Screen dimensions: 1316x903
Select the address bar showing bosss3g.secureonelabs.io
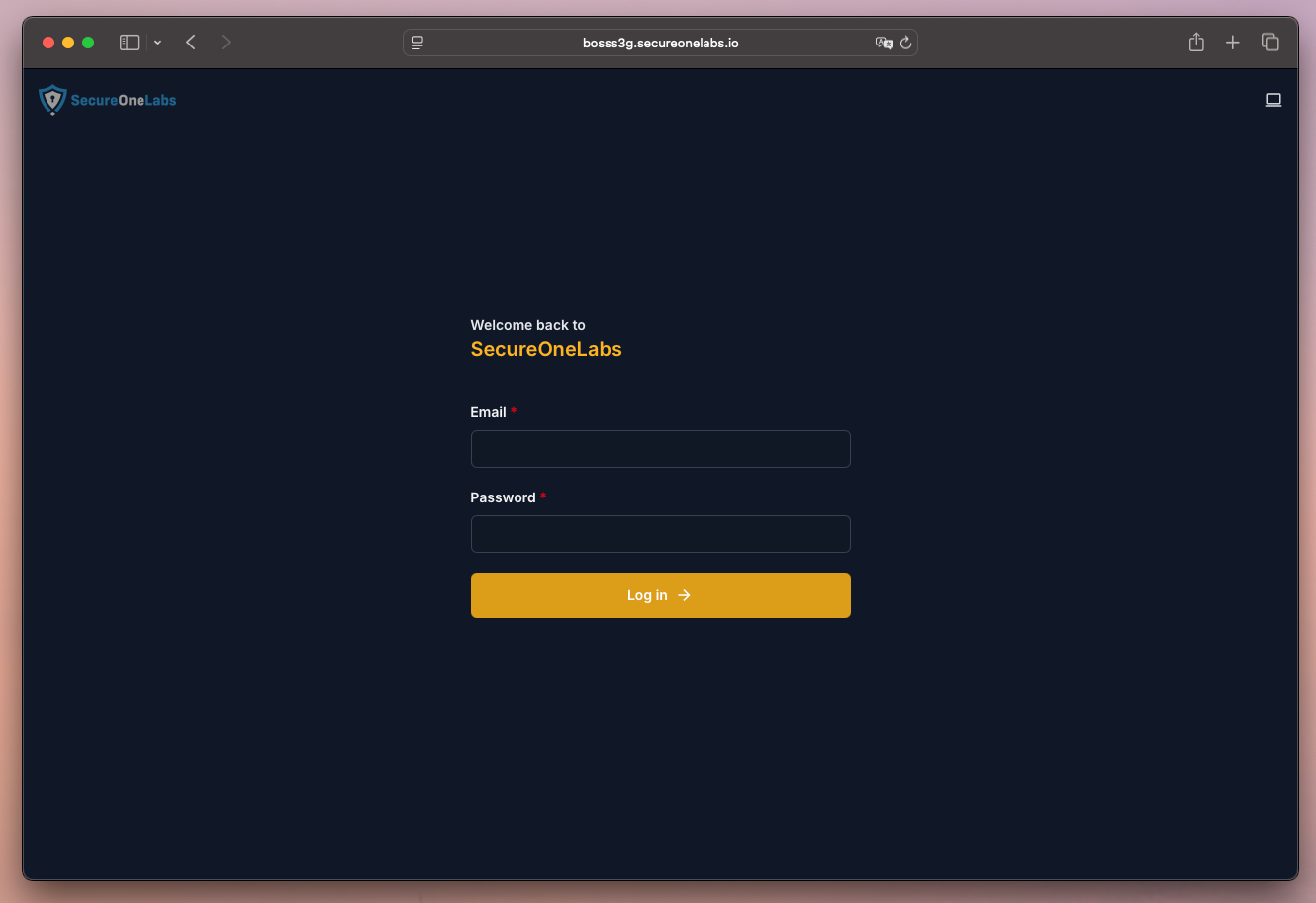click(x=658, y=43)
